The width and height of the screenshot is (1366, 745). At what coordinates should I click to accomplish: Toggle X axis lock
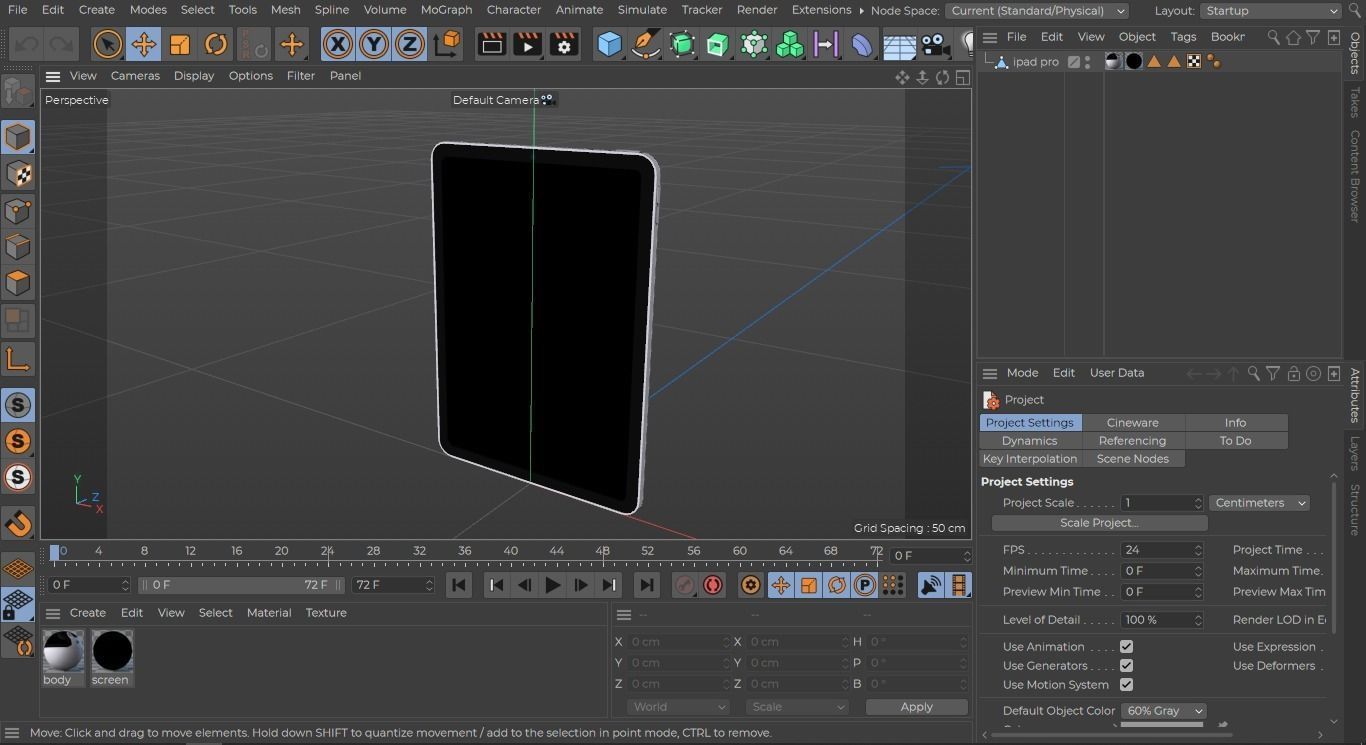(x=338, y=44)
